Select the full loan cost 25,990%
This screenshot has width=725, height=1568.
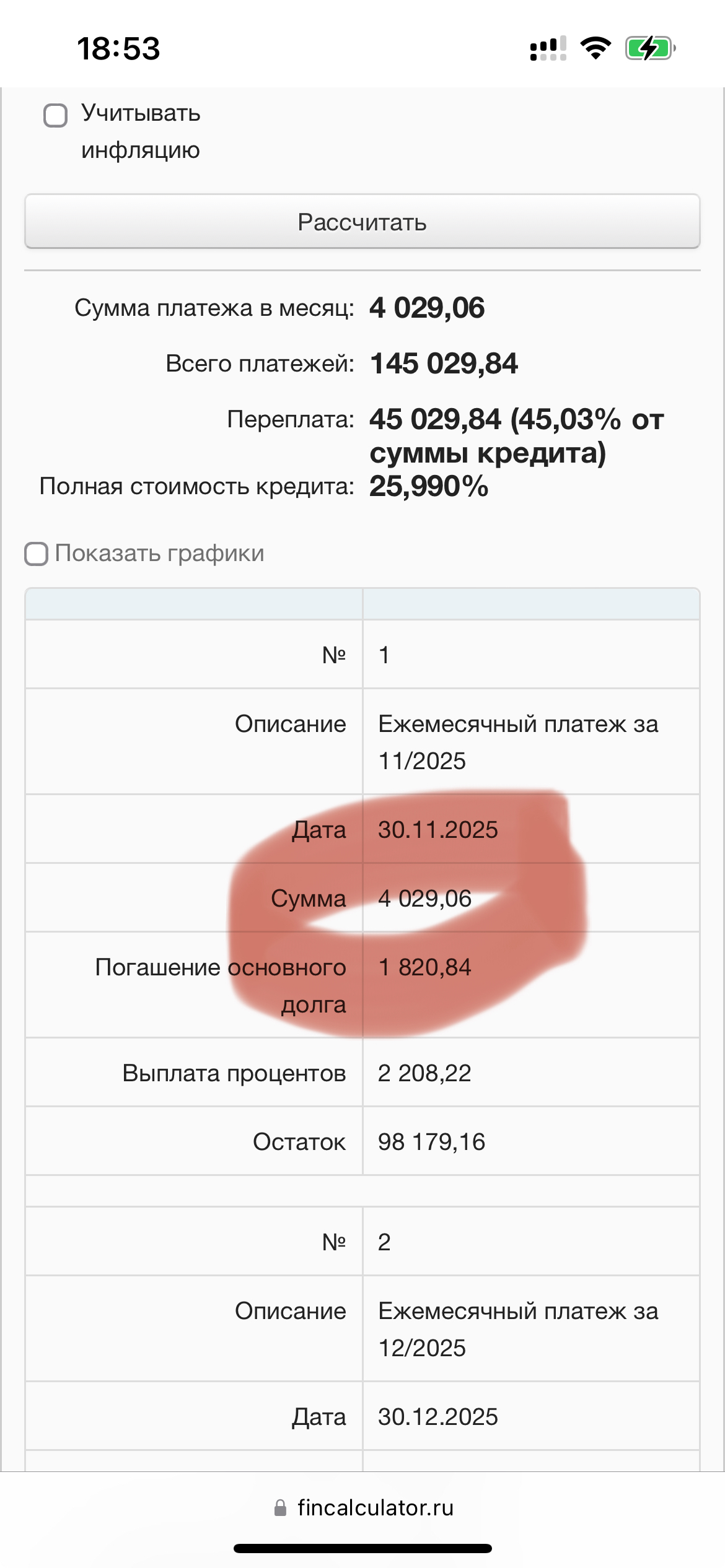(x=429, y=487)
